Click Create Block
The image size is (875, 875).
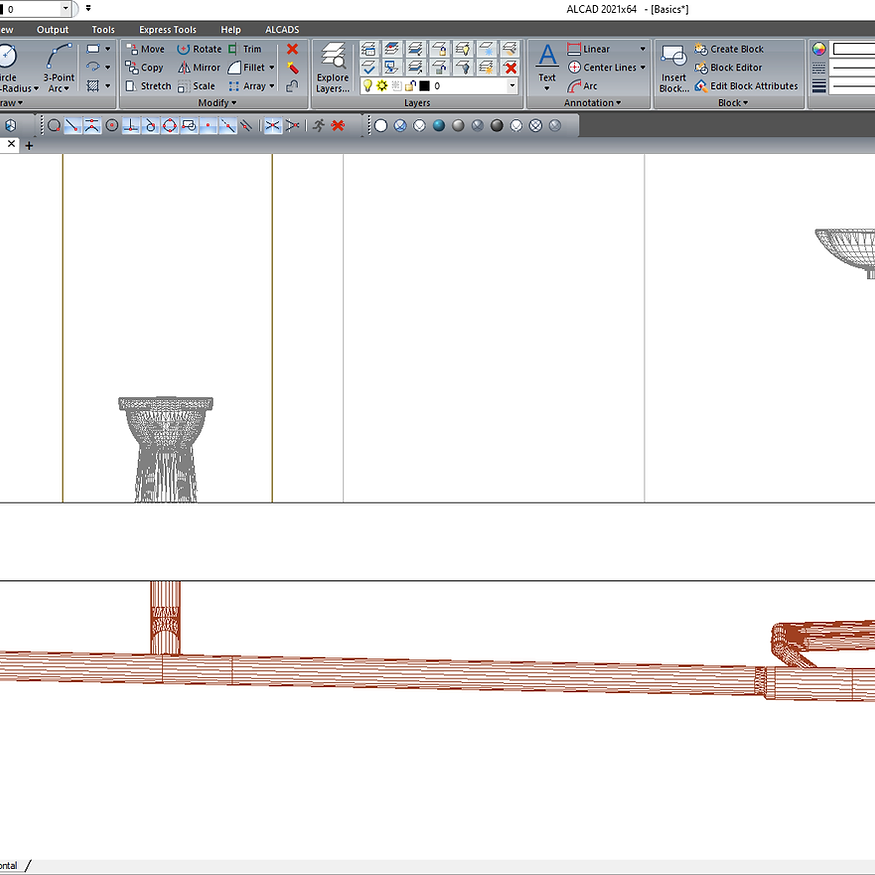coord(729,49)
